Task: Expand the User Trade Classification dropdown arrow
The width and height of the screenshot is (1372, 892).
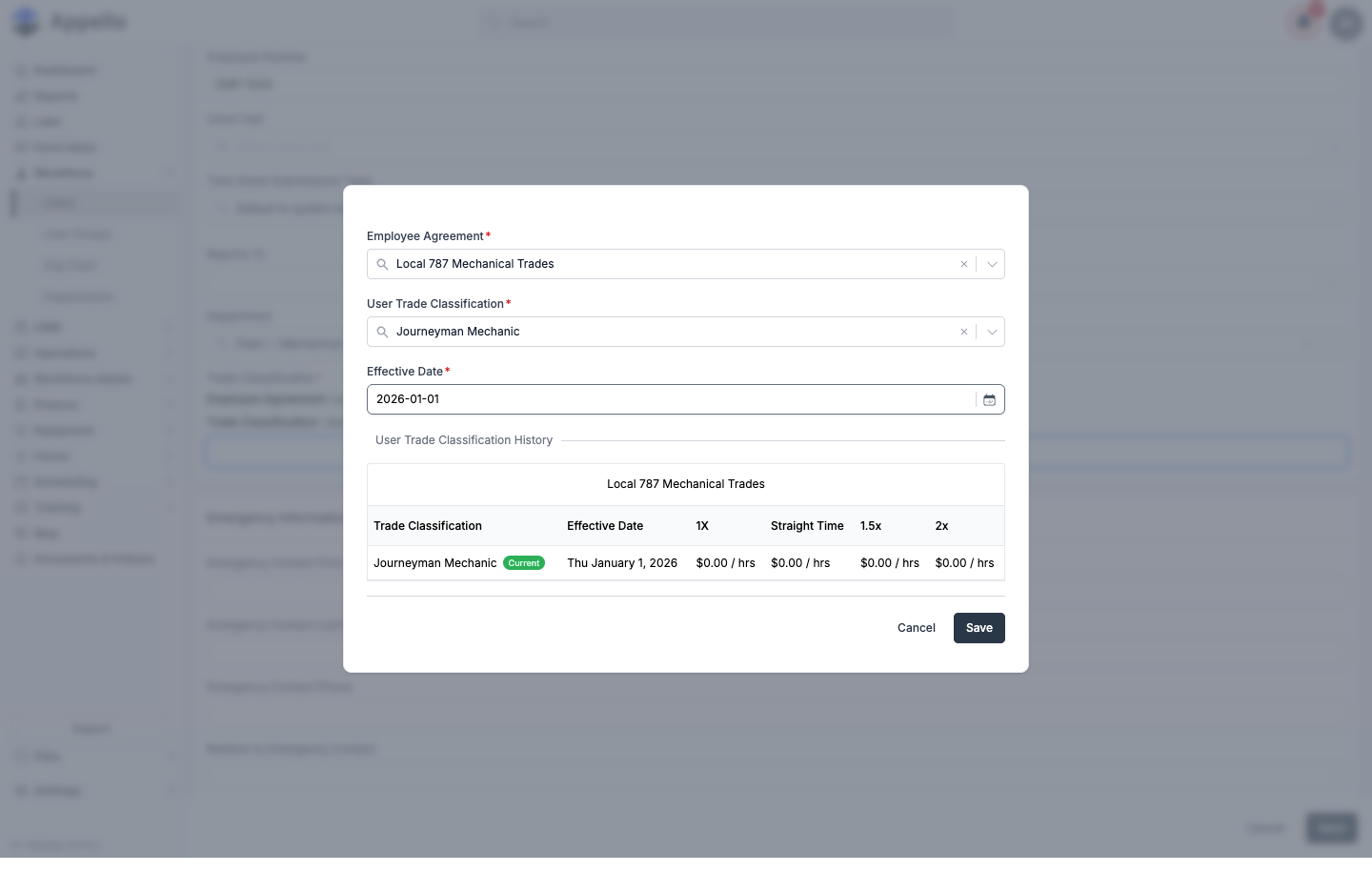Action: tap(992, 332)
